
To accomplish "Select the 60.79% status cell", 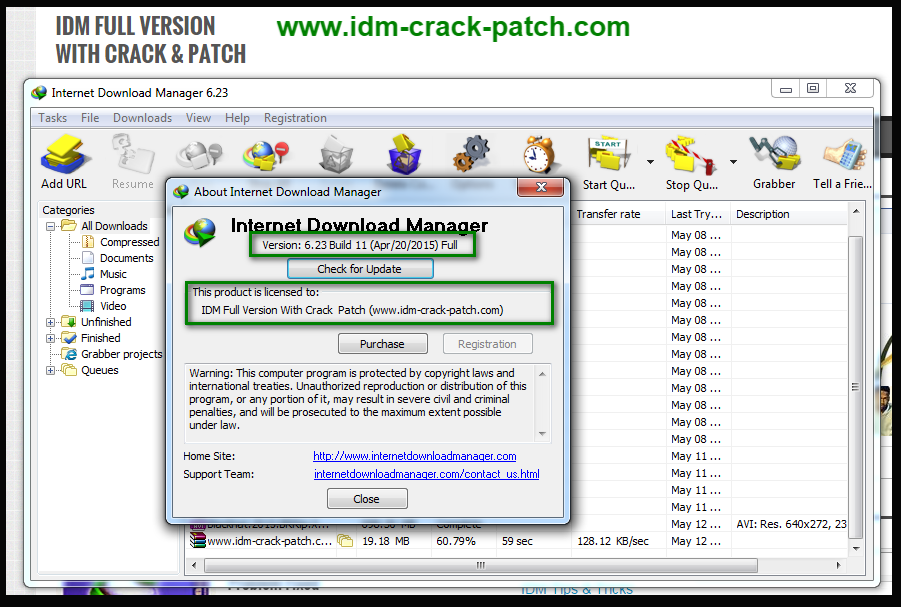I will point(456,541).
